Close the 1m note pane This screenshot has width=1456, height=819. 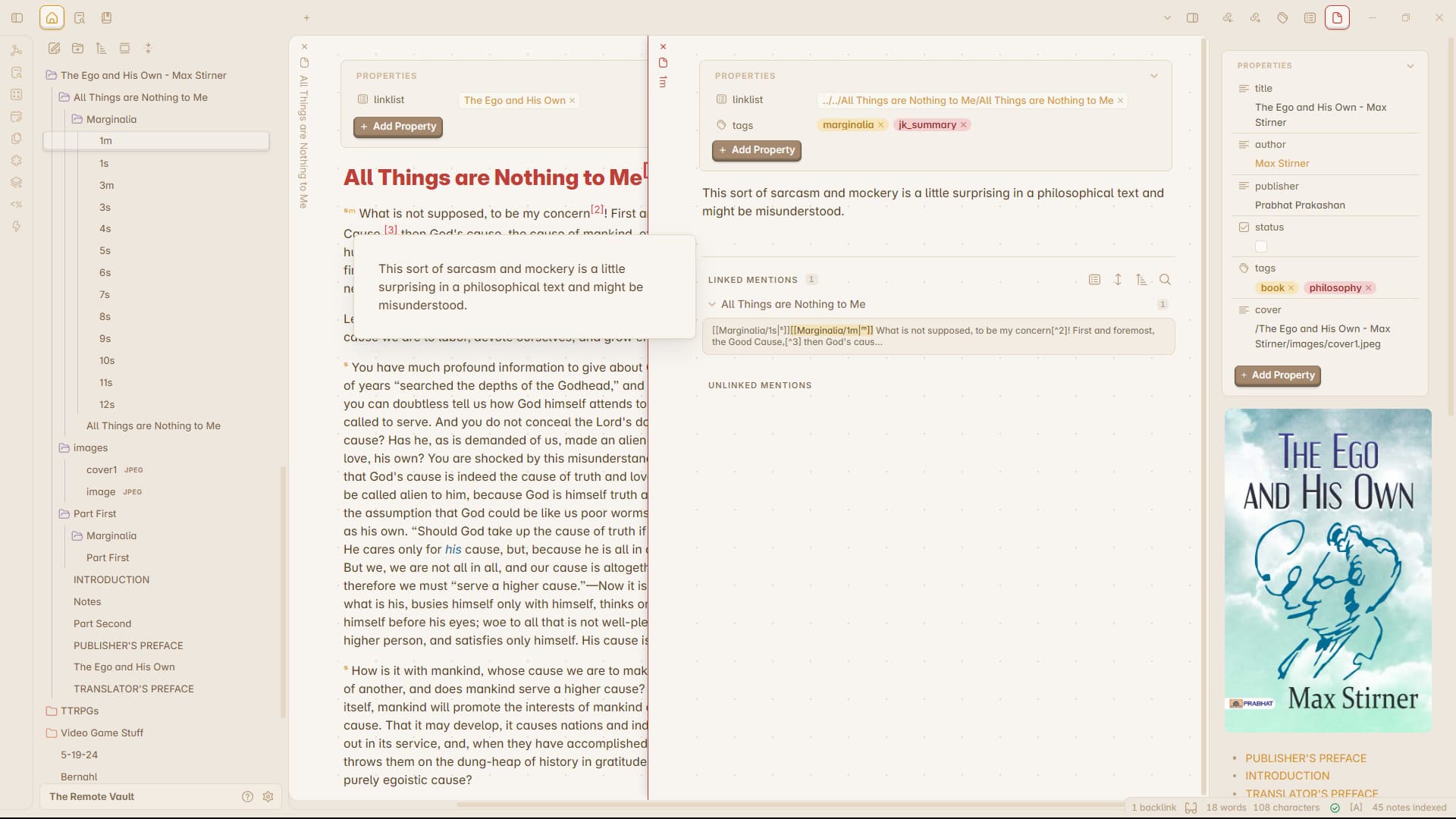(663, 47)
